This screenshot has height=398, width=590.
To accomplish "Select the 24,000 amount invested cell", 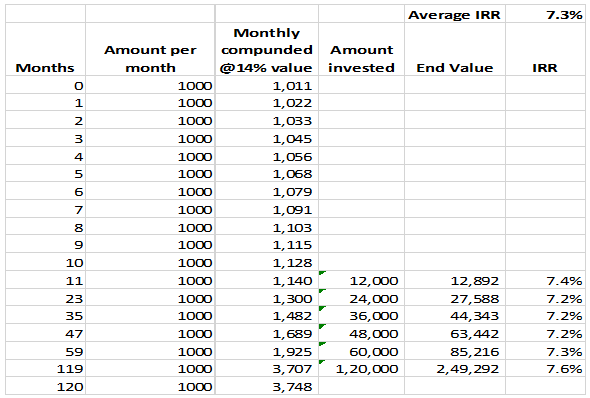I will click(361, 298).
